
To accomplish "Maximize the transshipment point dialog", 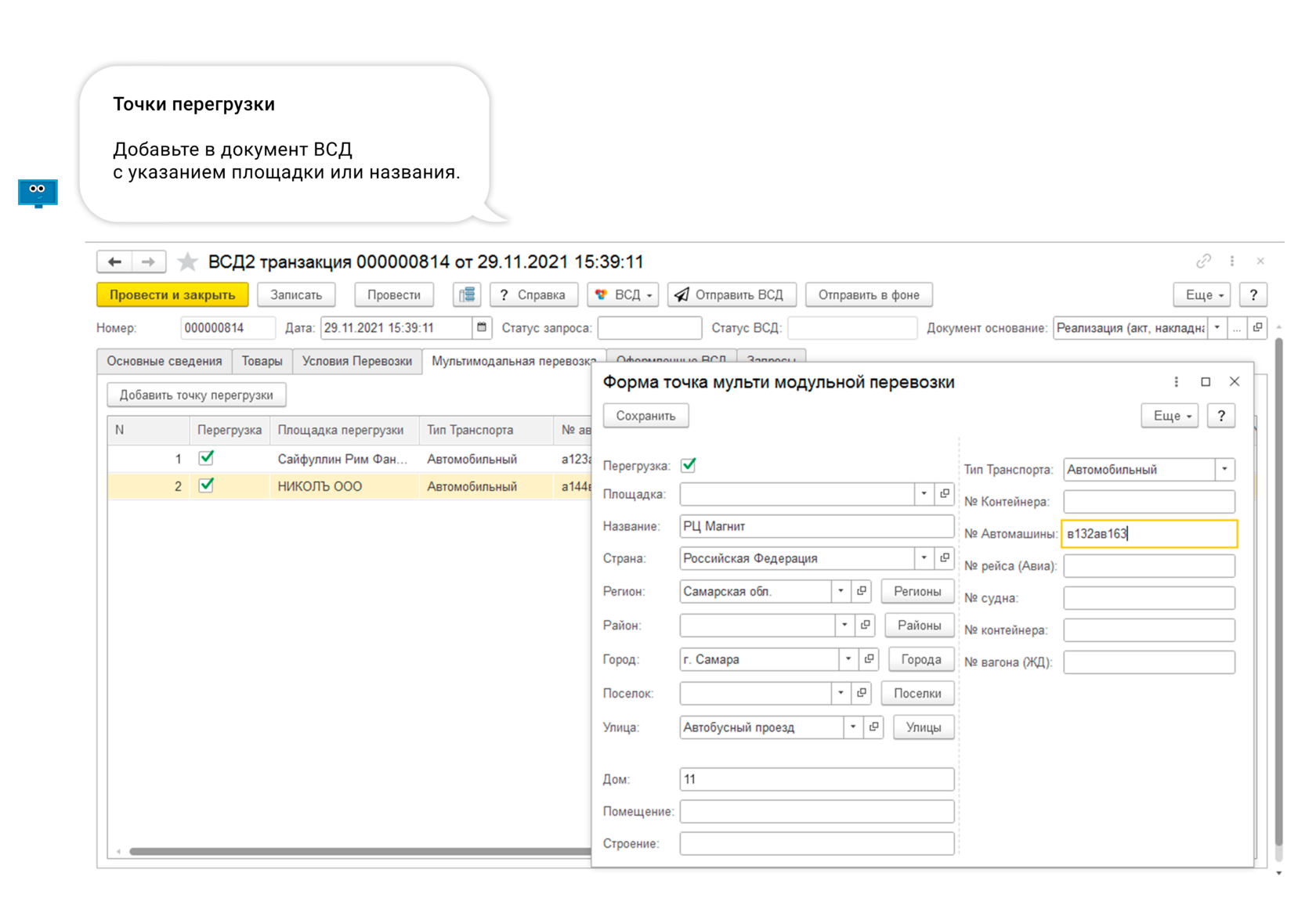I will point(1206,381).
